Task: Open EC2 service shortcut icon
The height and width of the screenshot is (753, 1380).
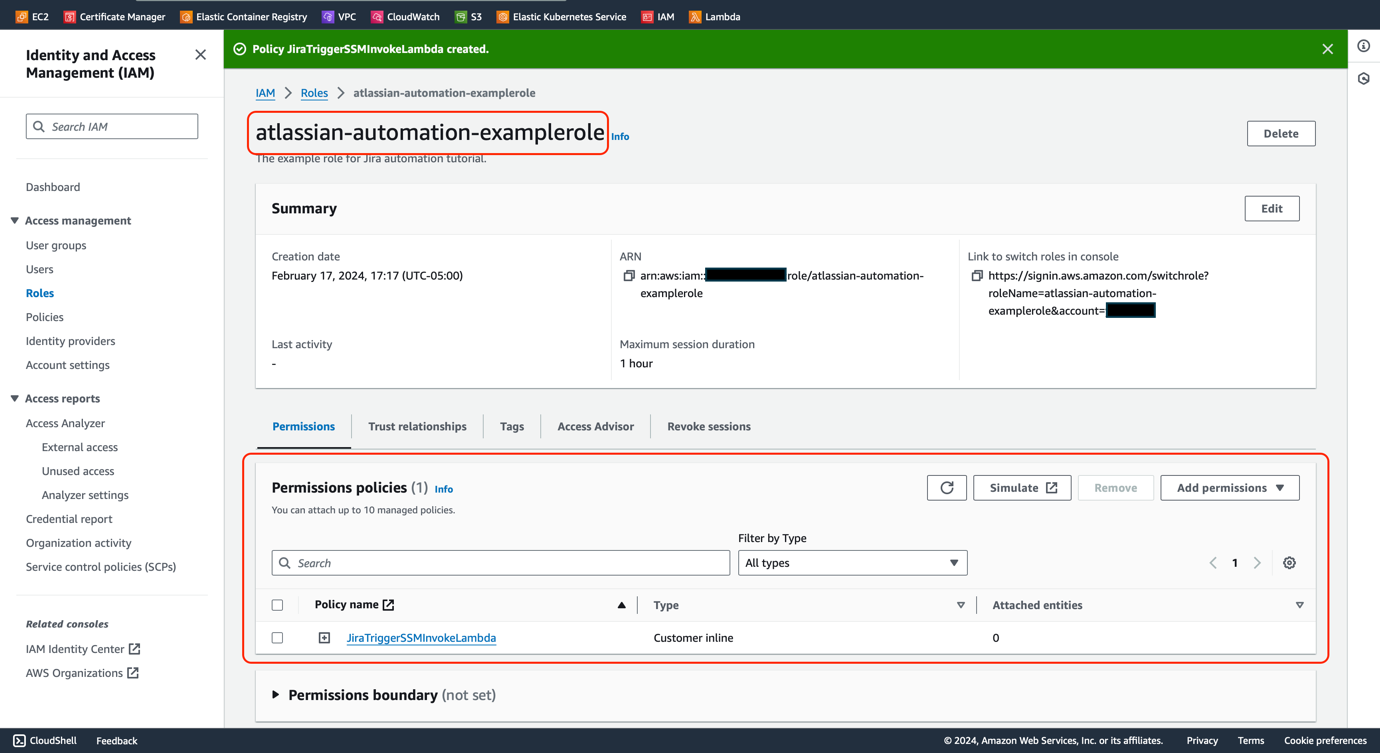Action: tap(22, 16)
